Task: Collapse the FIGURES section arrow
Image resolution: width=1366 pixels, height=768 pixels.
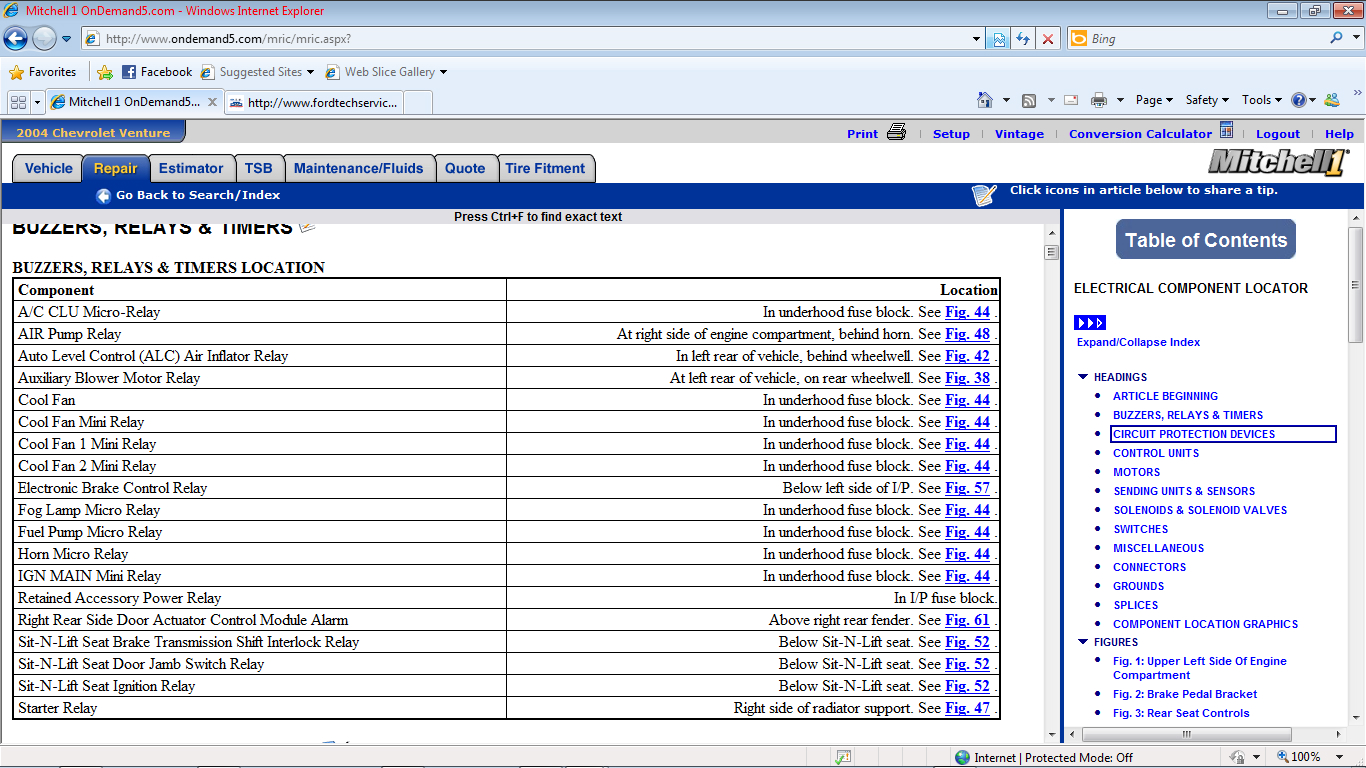Action: pos(1083,642)
